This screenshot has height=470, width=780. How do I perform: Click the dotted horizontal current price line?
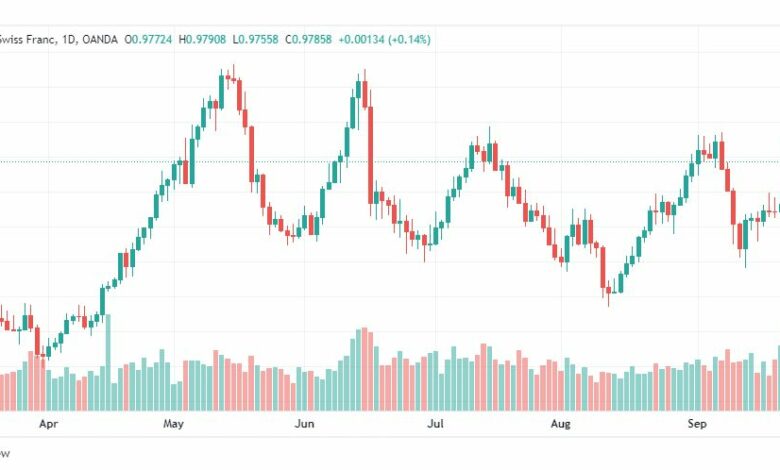390,162
